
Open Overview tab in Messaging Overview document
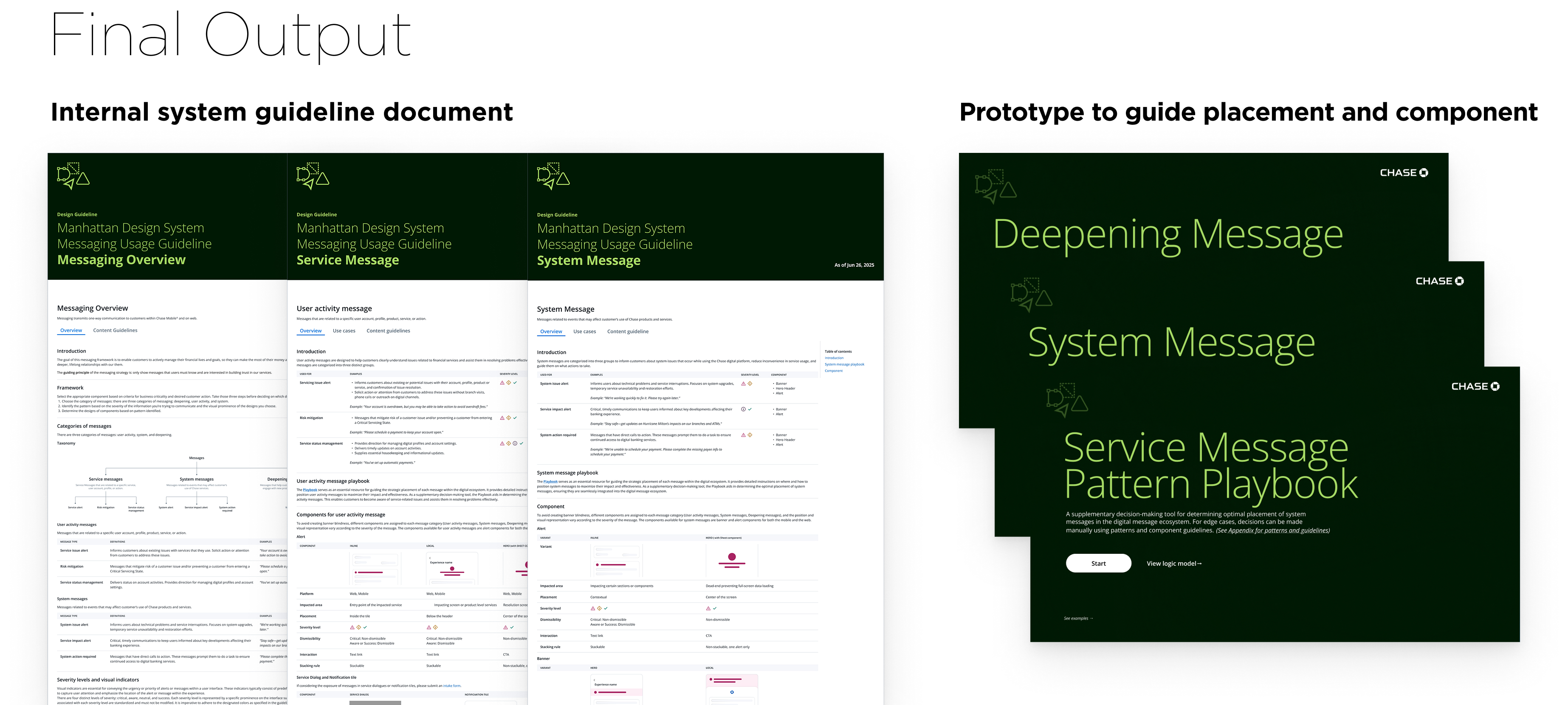71,330
